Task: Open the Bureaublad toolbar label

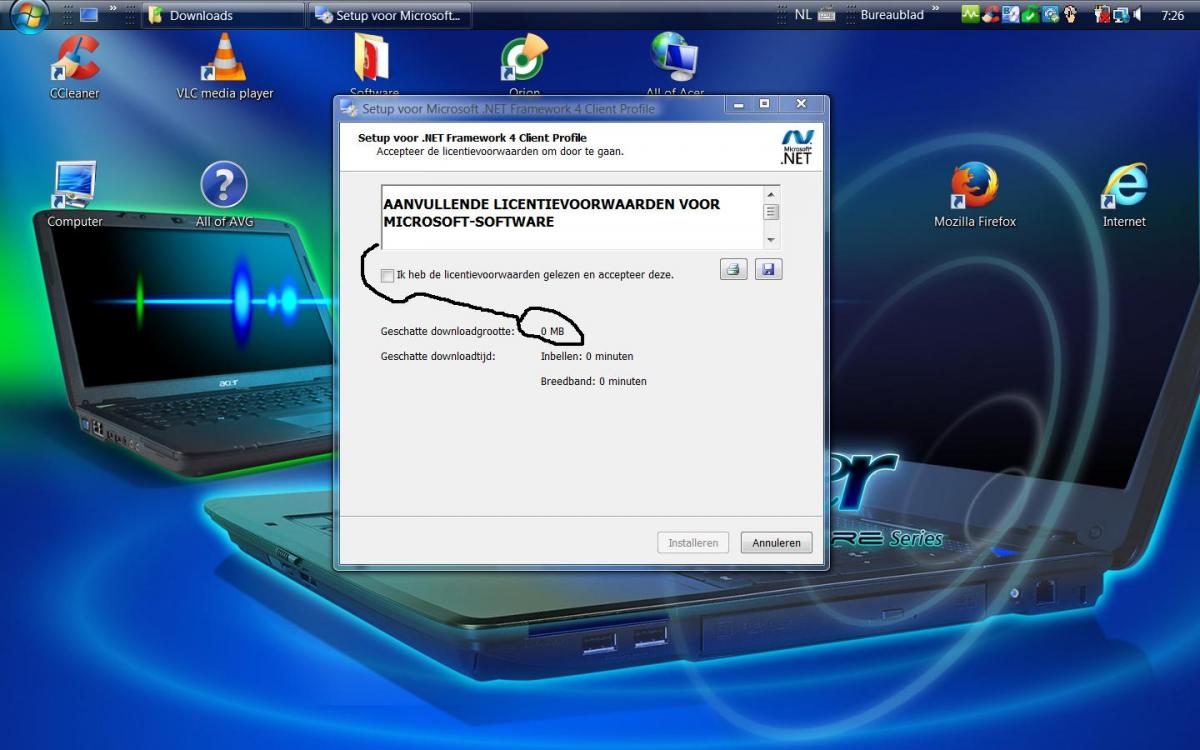Action: tap(893, 15)
